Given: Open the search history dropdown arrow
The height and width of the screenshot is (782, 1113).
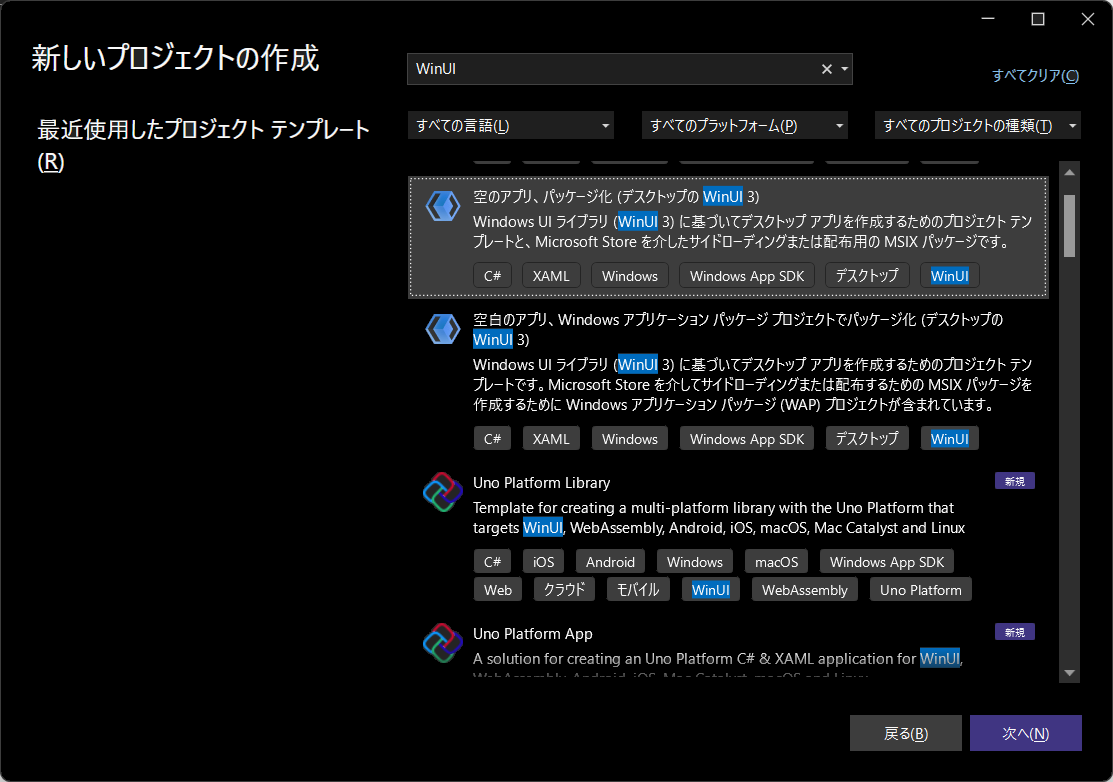Looking at the screenshot, I should click(845, 69).
